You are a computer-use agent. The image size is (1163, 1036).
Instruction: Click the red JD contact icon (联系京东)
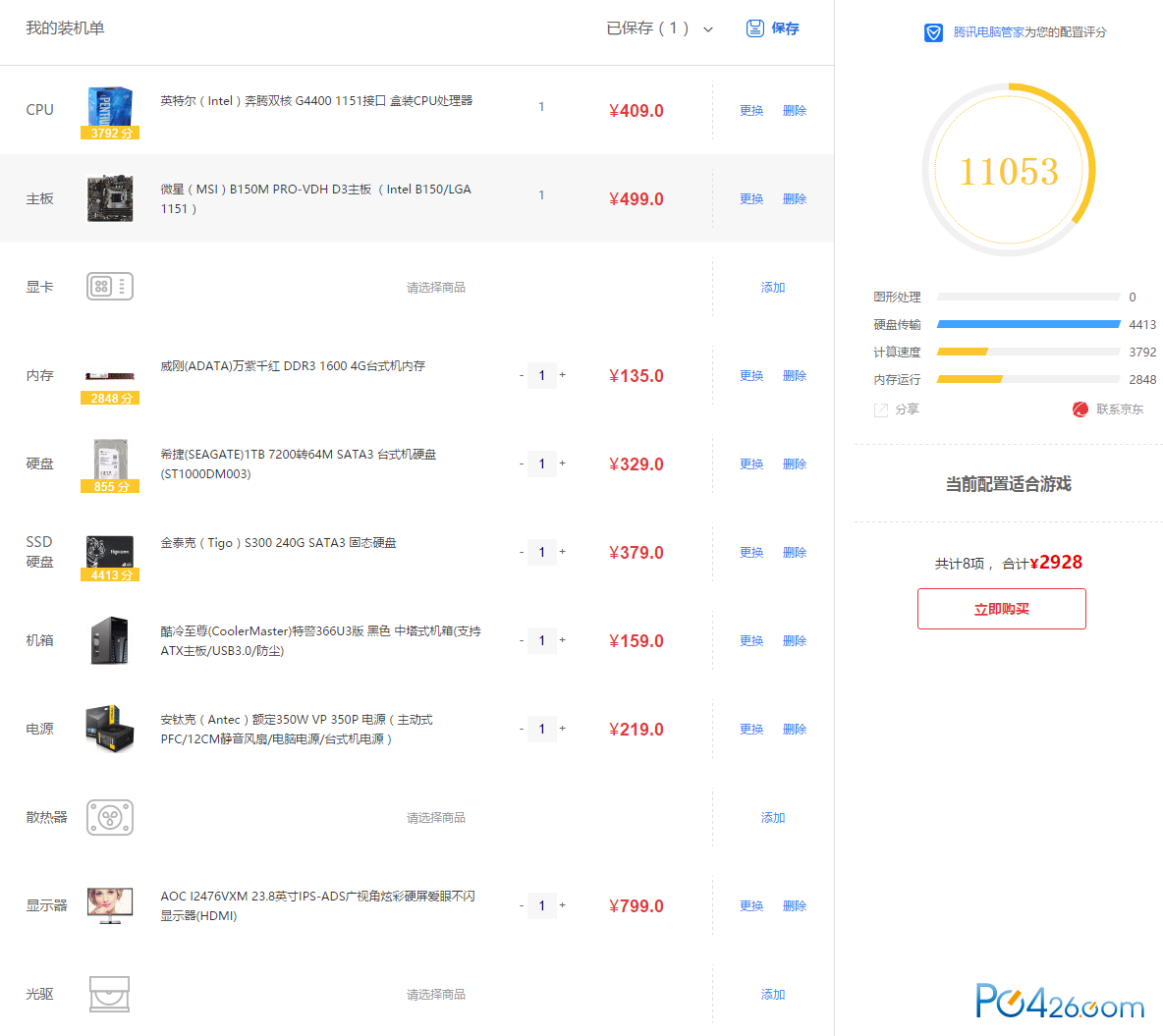[x=1080, y=409]
